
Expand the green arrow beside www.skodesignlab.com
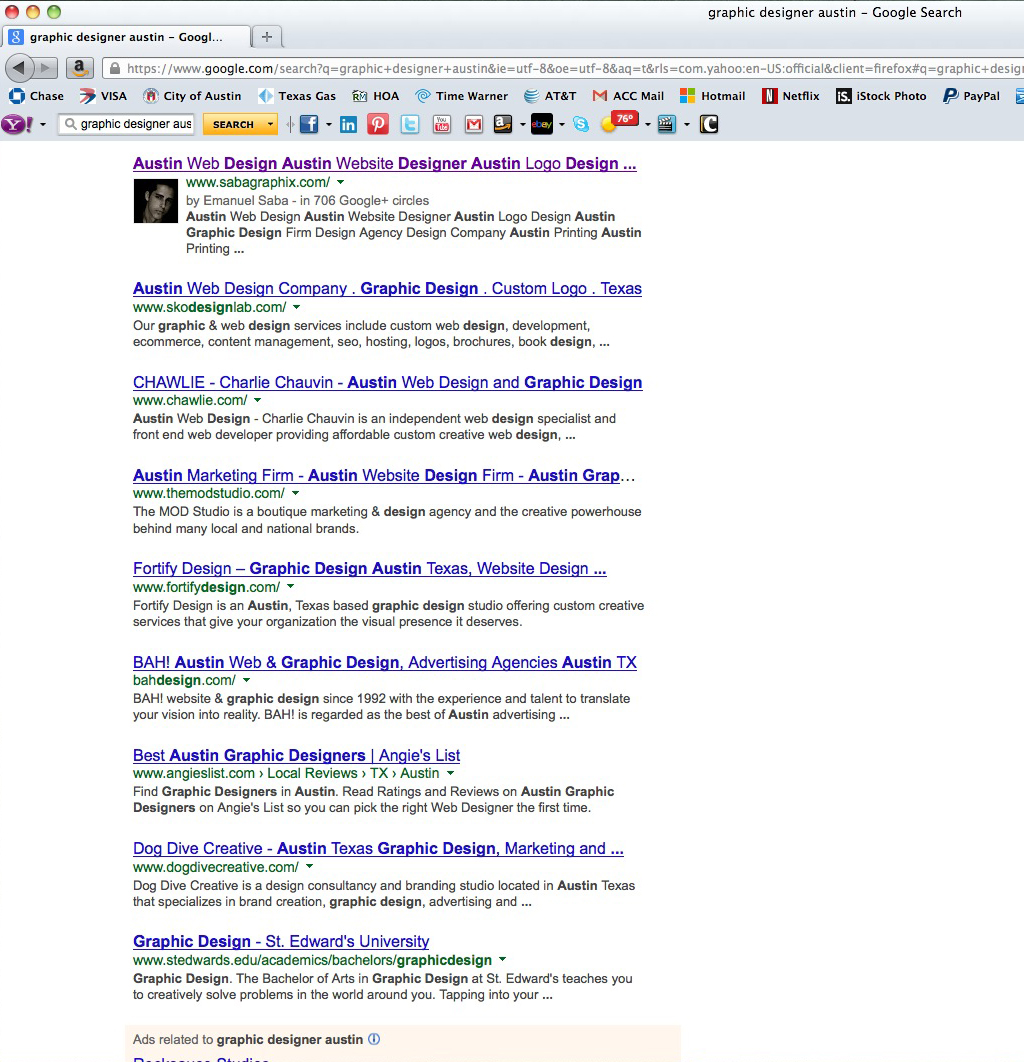pos(296,307)
